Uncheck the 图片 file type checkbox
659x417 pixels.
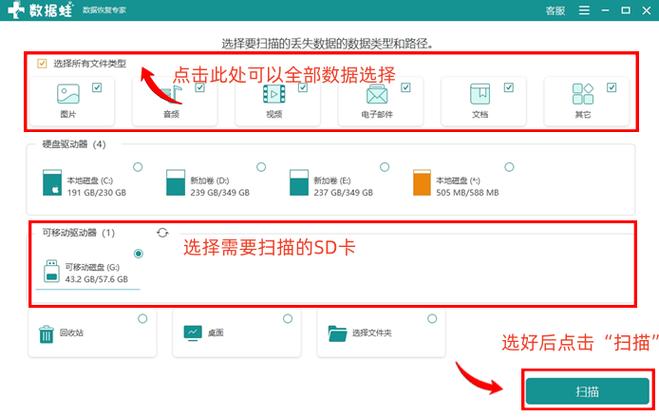pyautogui.click(x=97, y=87)
